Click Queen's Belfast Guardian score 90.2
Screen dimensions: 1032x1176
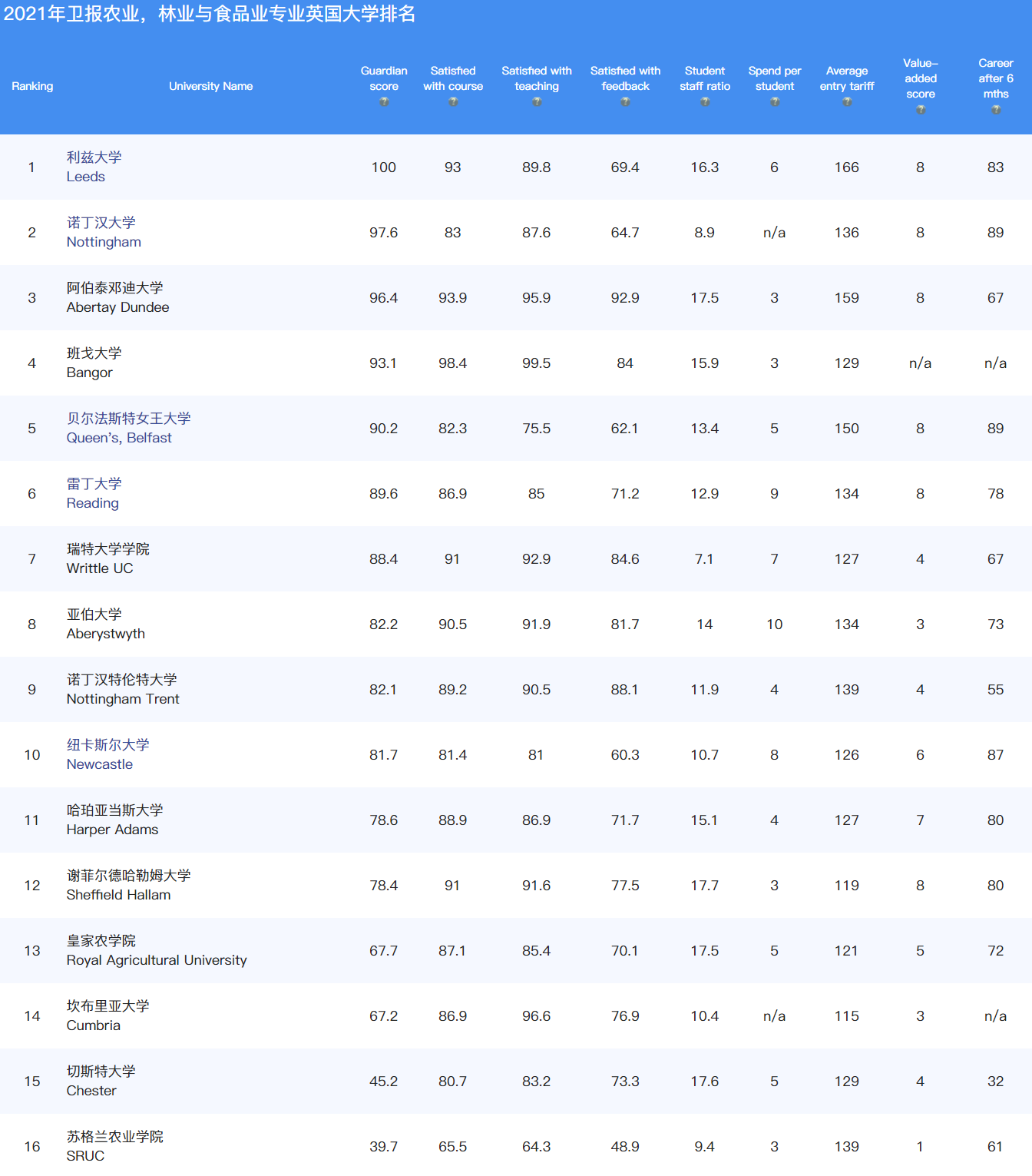pos(384,429)
